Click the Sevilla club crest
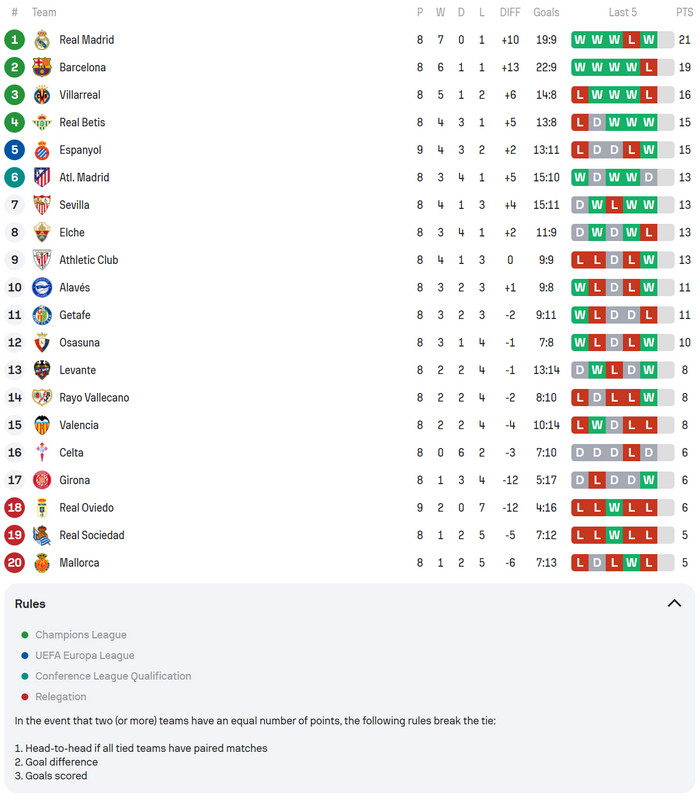 (42, 205)
